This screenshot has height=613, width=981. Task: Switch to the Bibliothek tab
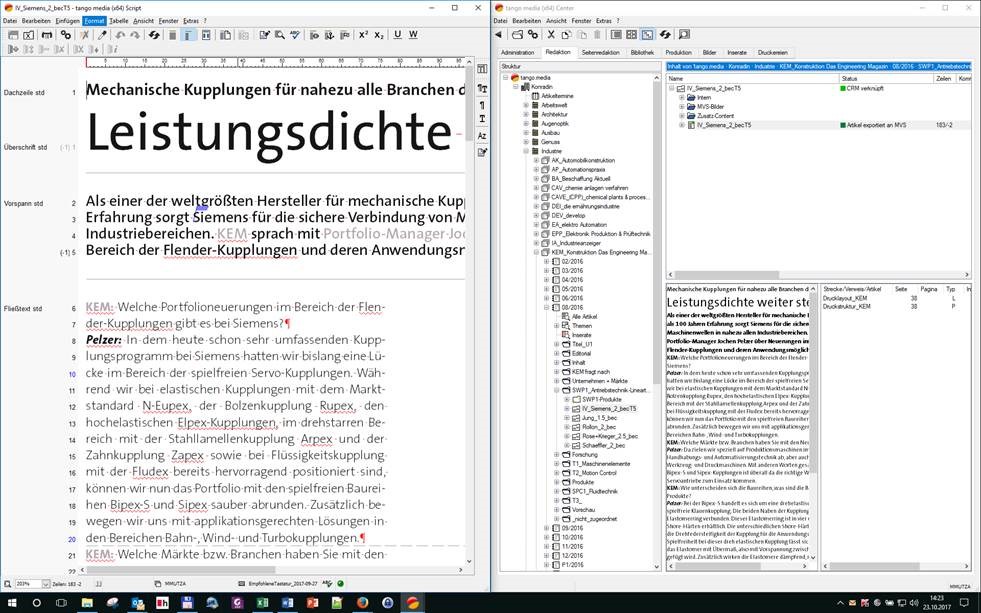[643, 52]
